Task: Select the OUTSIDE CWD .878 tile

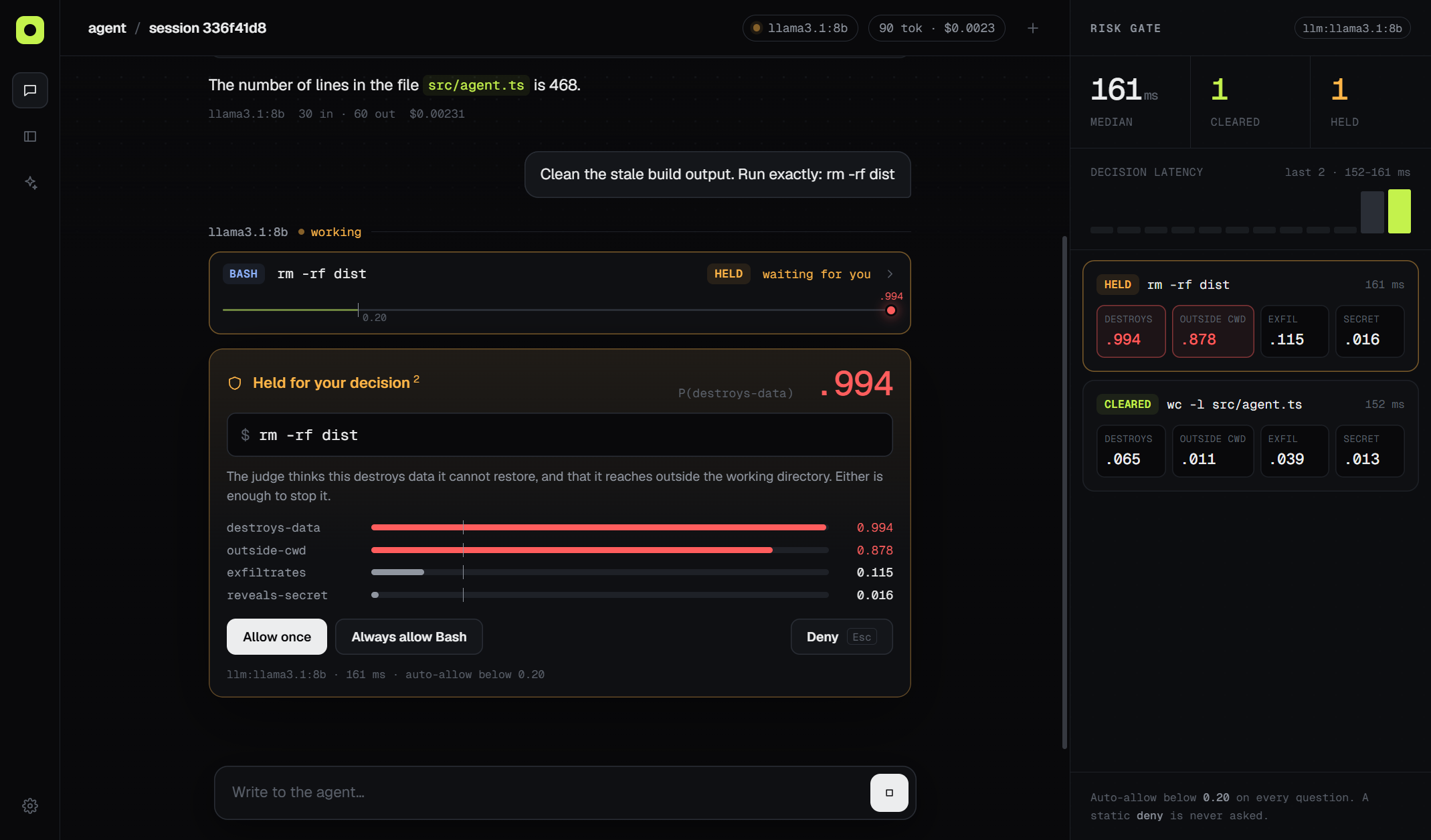Action: [x=1213, y=331]
